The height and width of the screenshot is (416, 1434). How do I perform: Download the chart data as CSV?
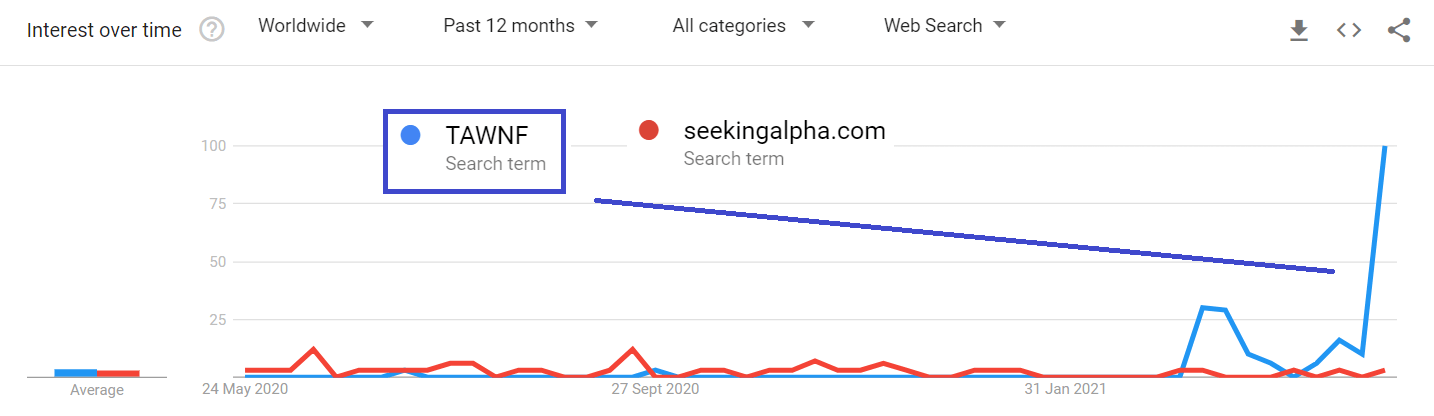point(1298,31)
